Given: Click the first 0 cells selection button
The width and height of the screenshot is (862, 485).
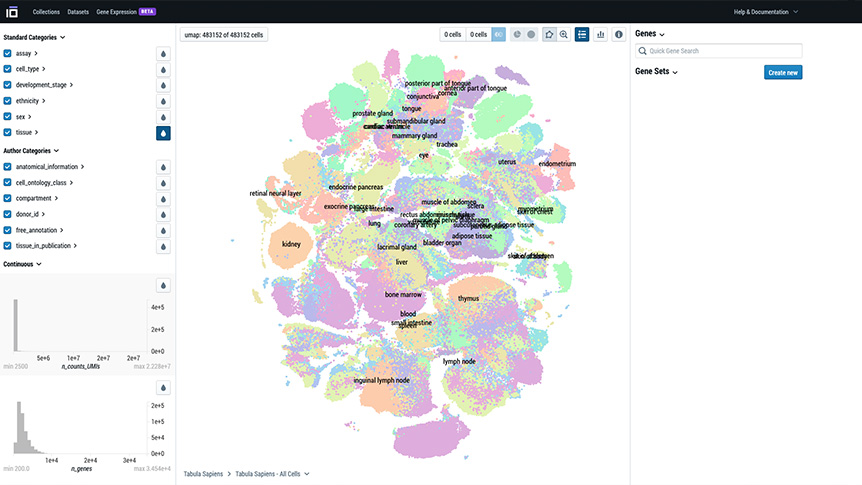Looking at the screenshot, I should 452,35.
